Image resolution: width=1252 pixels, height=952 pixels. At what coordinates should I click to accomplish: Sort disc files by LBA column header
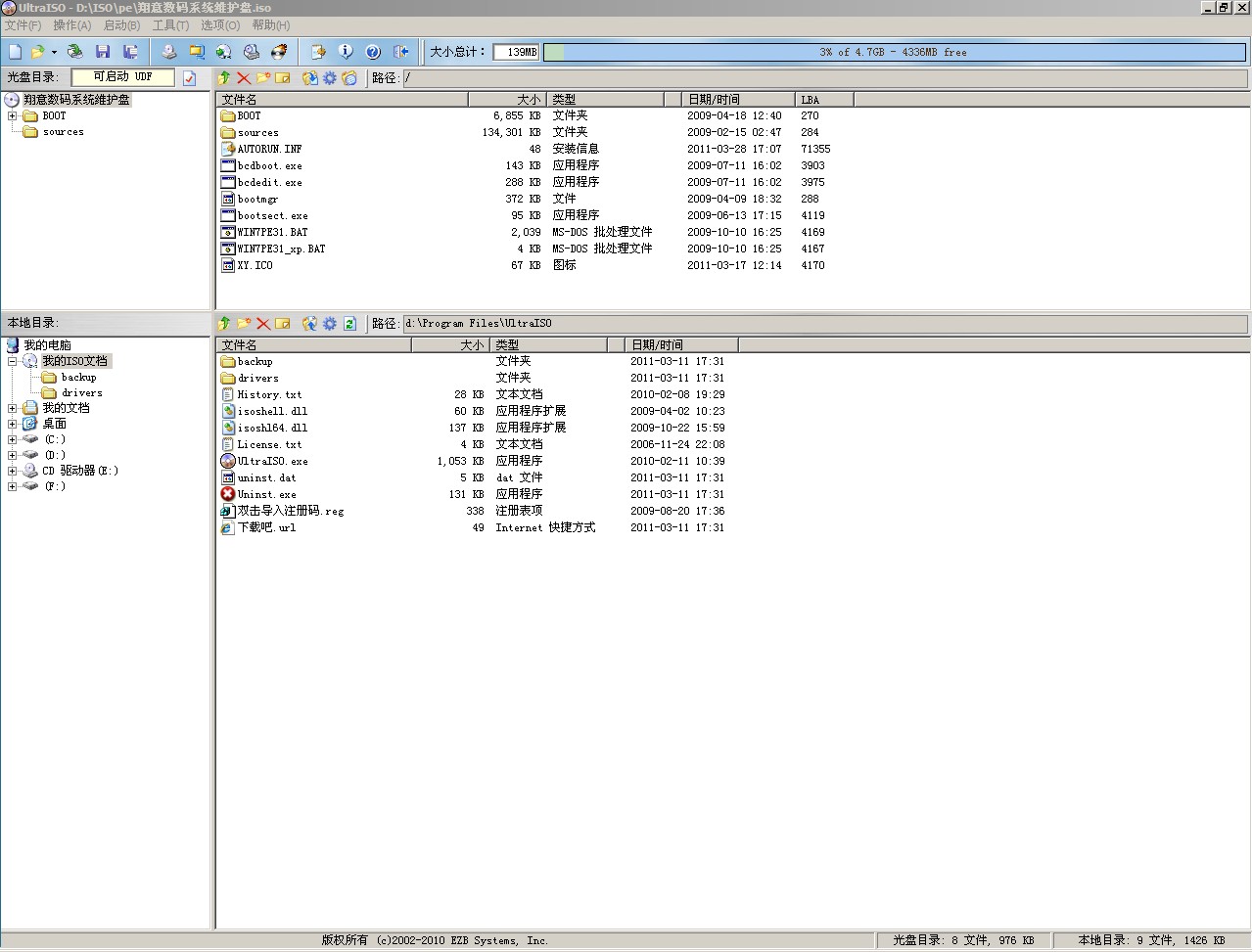pos(822,100)
